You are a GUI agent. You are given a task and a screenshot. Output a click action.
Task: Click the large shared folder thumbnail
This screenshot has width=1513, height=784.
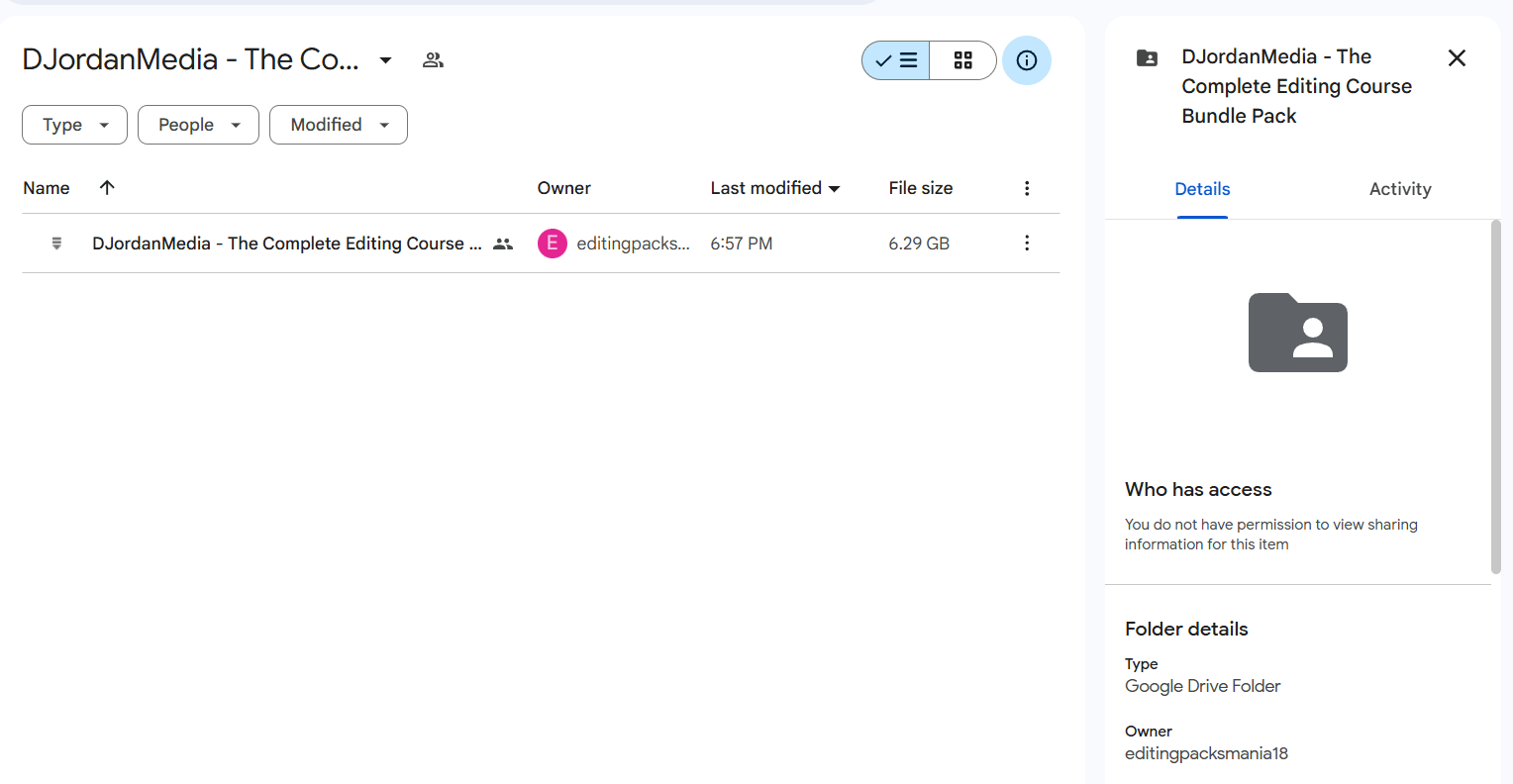coord(1298,333)
